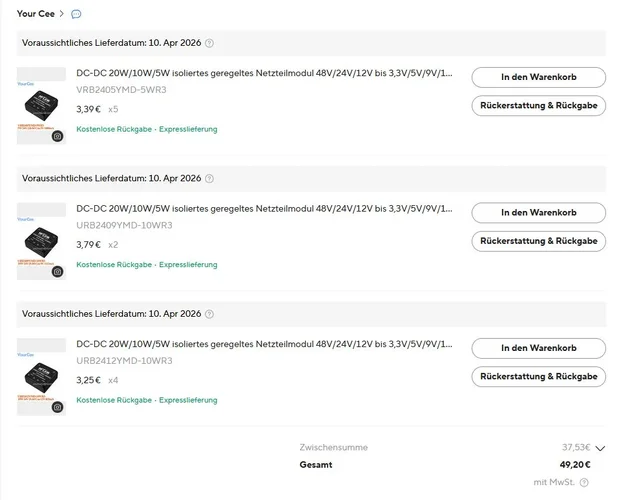The width and height of the screenshot is (619, 500).
Task: Open URB2409YMD-10WR3 product thumbnail
Action: [41, 241]
